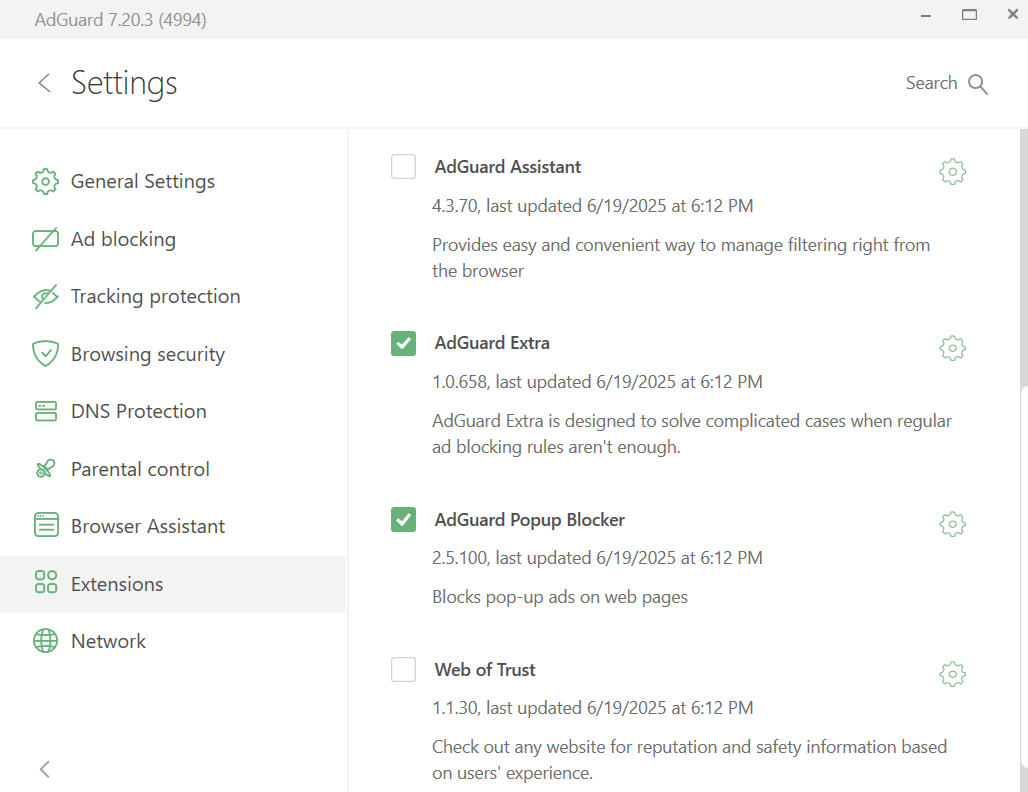Click the DNS Protection server icon
Screen dimensions: 1028x792
[45, 411]
